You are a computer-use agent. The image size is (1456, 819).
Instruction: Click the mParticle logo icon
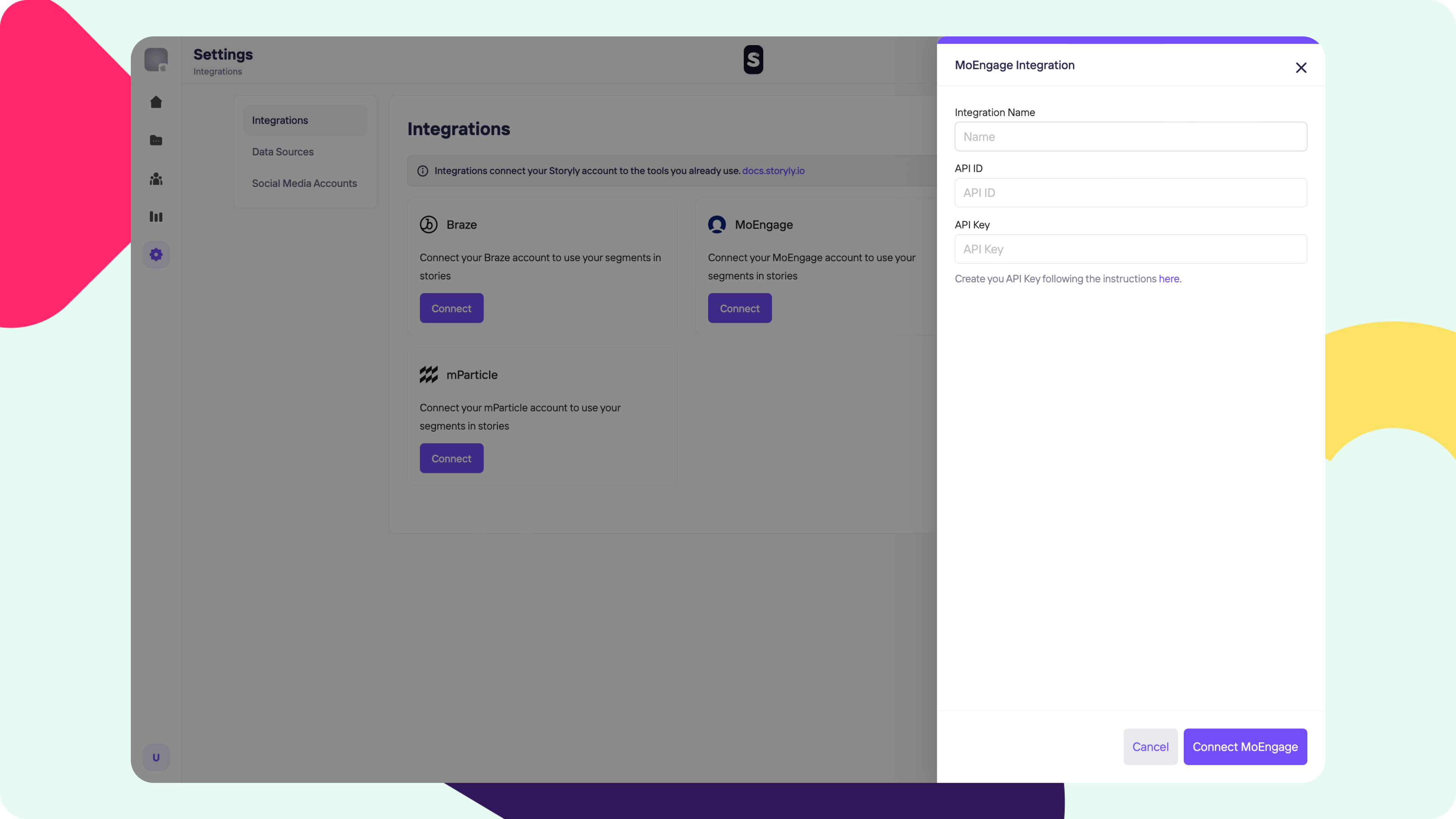(428, 375)
